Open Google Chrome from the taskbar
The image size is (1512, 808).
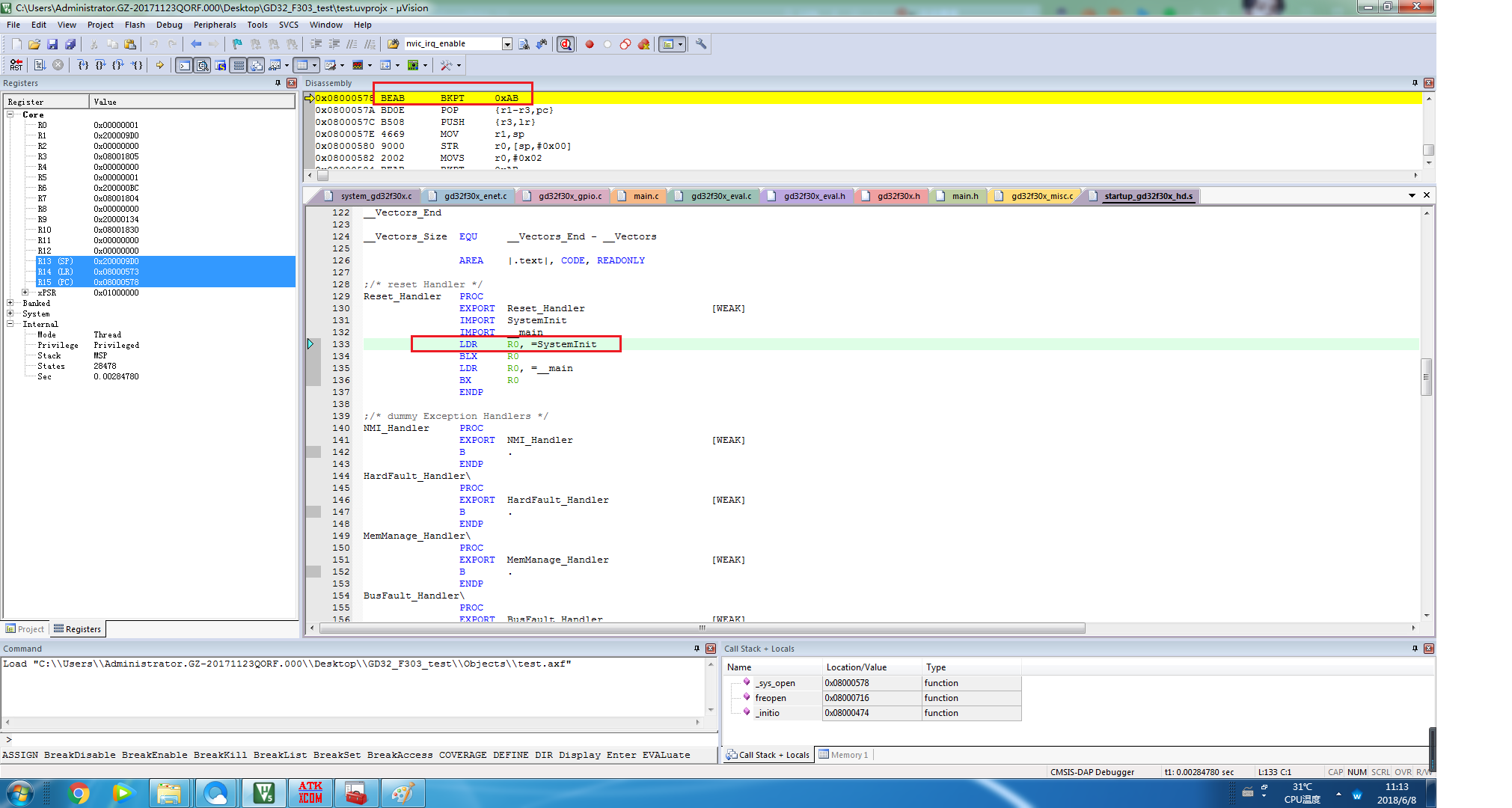tap(79, 793)
